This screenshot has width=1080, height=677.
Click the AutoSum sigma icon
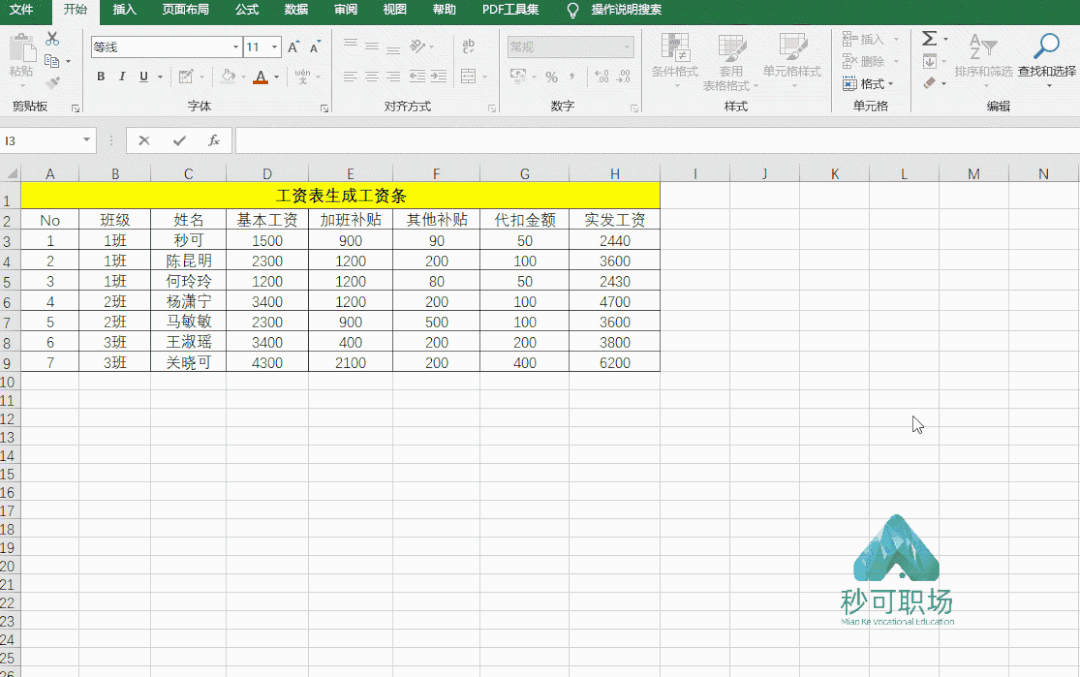(929, 39)
